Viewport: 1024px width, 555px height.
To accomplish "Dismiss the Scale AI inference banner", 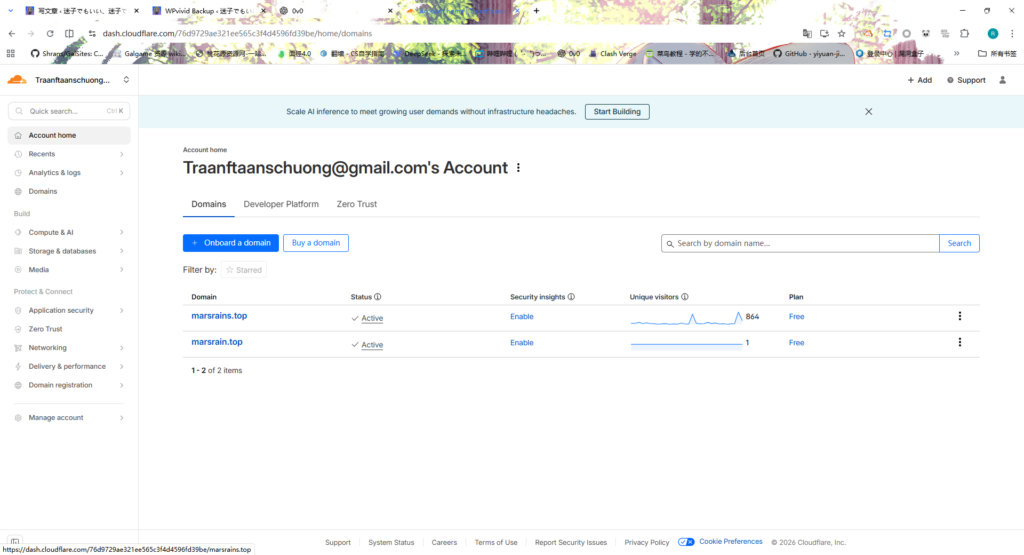I will [x=868, y=112].
